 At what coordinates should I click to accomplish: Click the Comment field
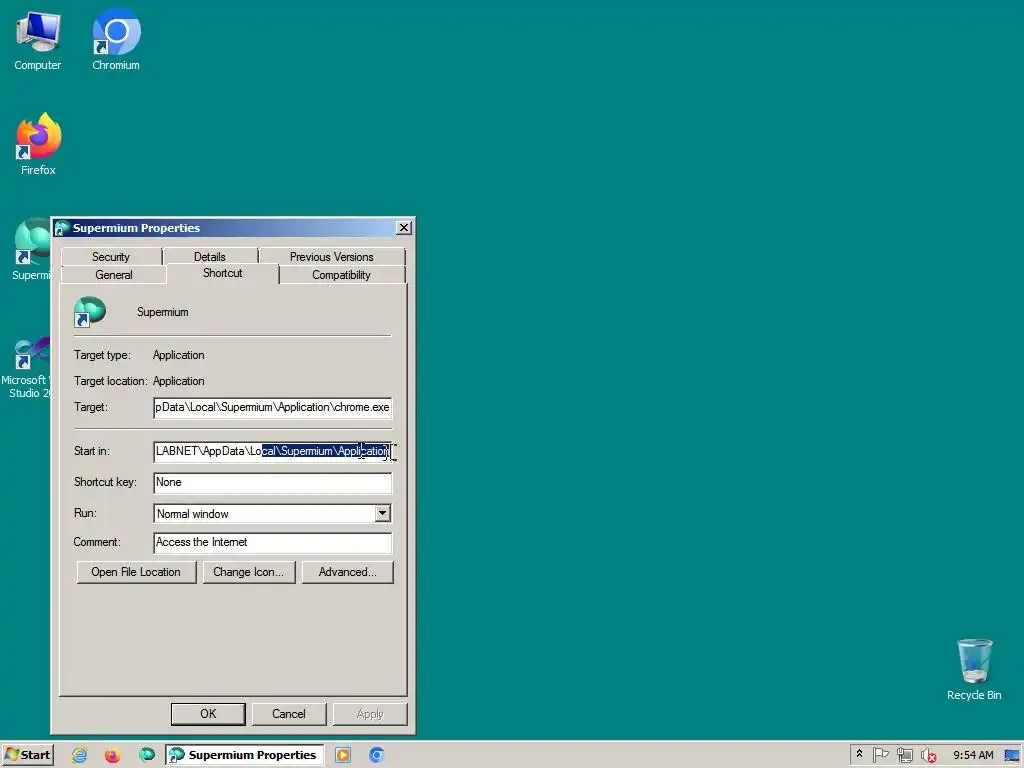(273, 543)
